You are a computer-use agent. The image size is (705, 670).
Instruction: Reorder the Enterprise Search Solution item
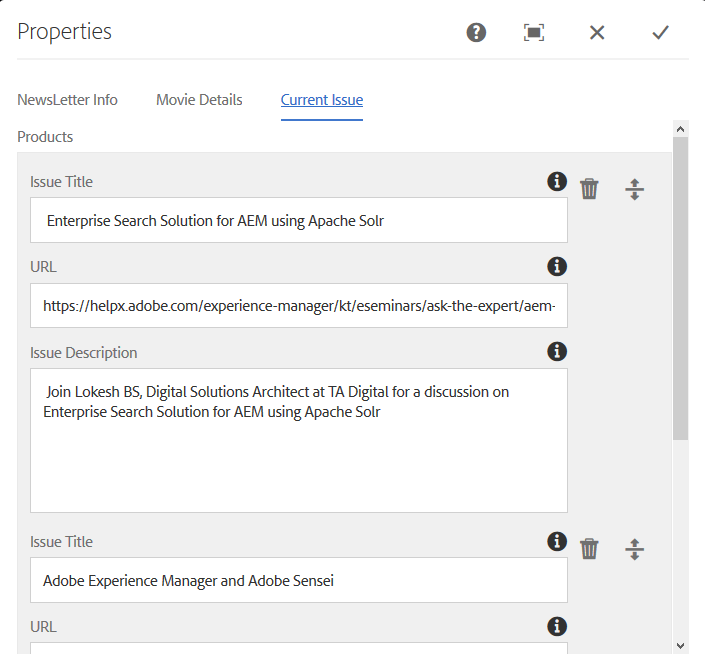coord(634,189)
